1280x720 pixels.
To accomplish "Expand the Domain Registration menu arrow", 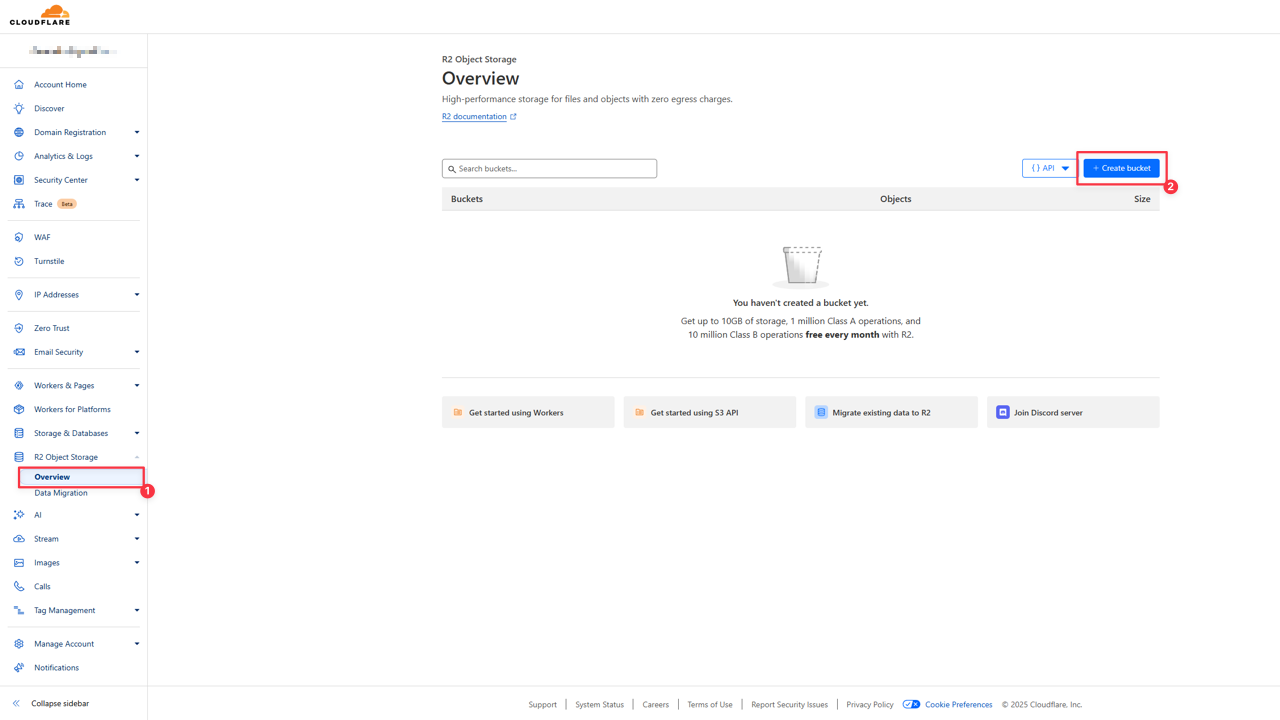I will tap(137, 132).
